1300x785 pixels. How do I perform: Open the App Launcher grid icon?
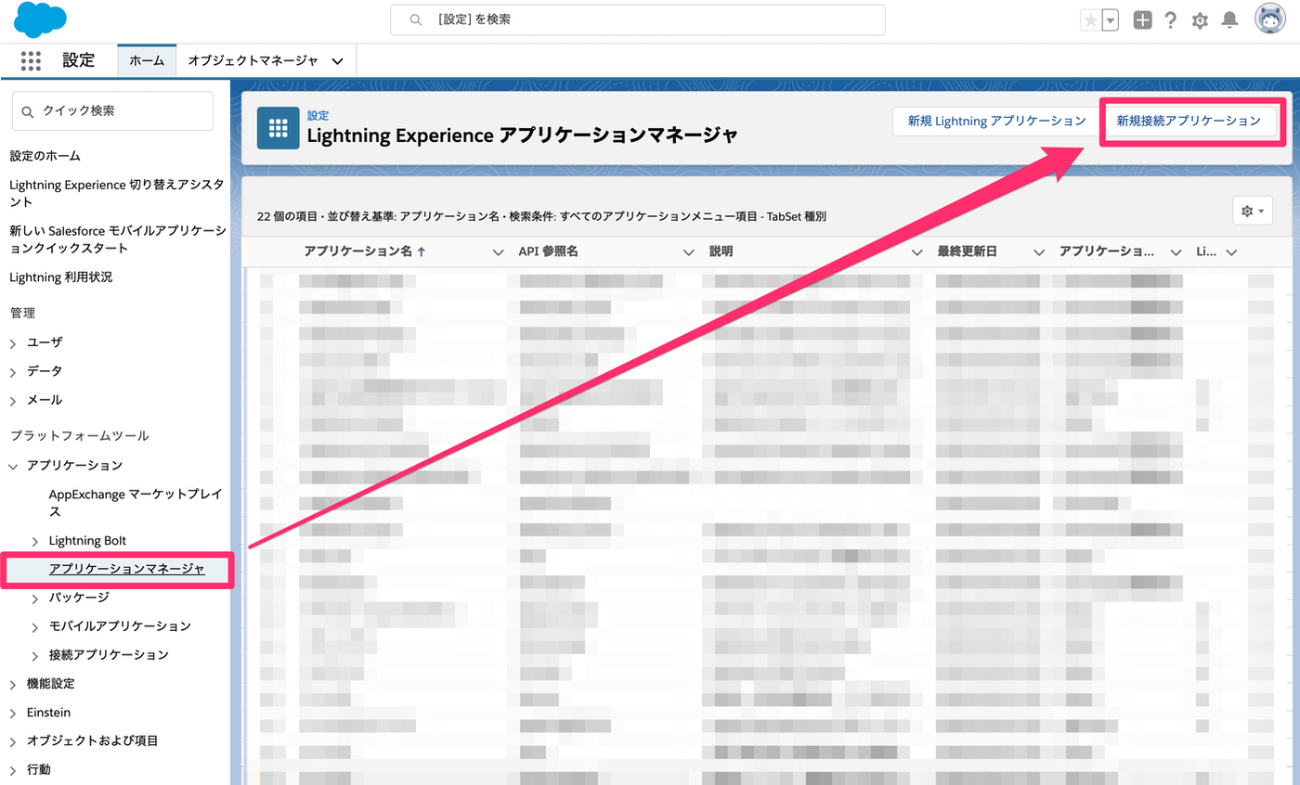pyautogui.click(x=31, y=61)
